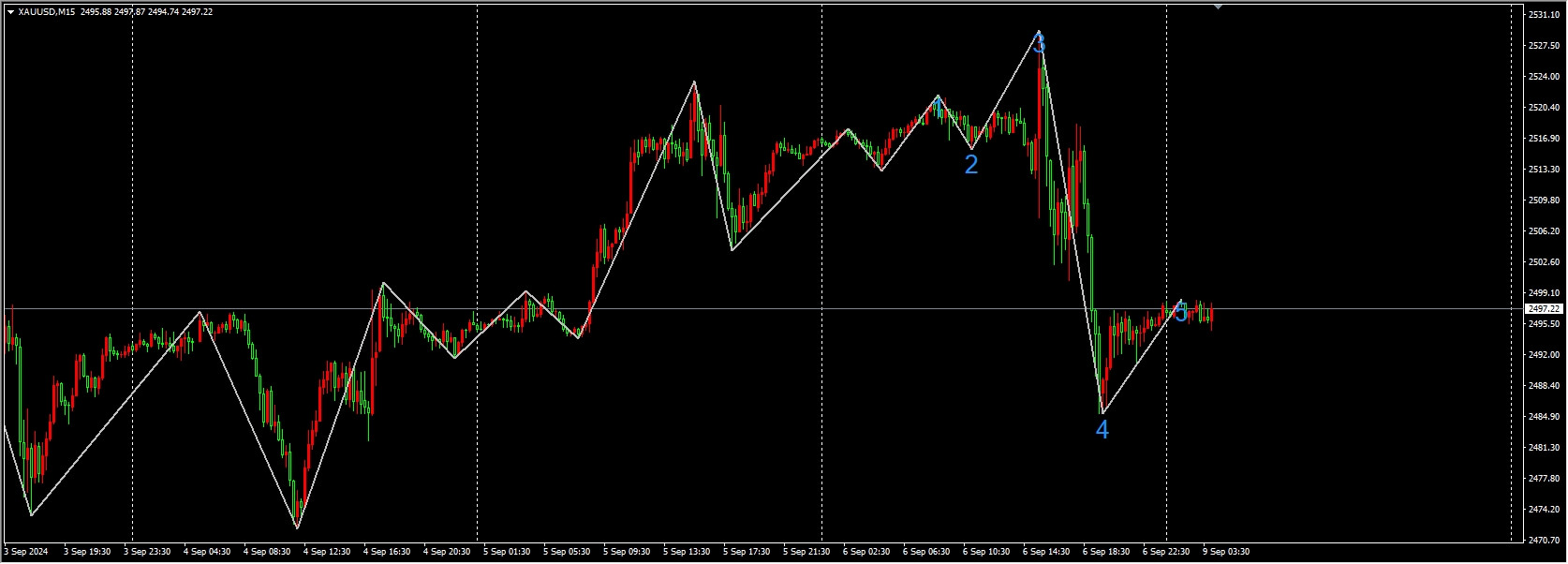This screenshot has height=564, width=1568.
Task: Click the 2484.90 price scale value
Action: tap(1544, 417)
